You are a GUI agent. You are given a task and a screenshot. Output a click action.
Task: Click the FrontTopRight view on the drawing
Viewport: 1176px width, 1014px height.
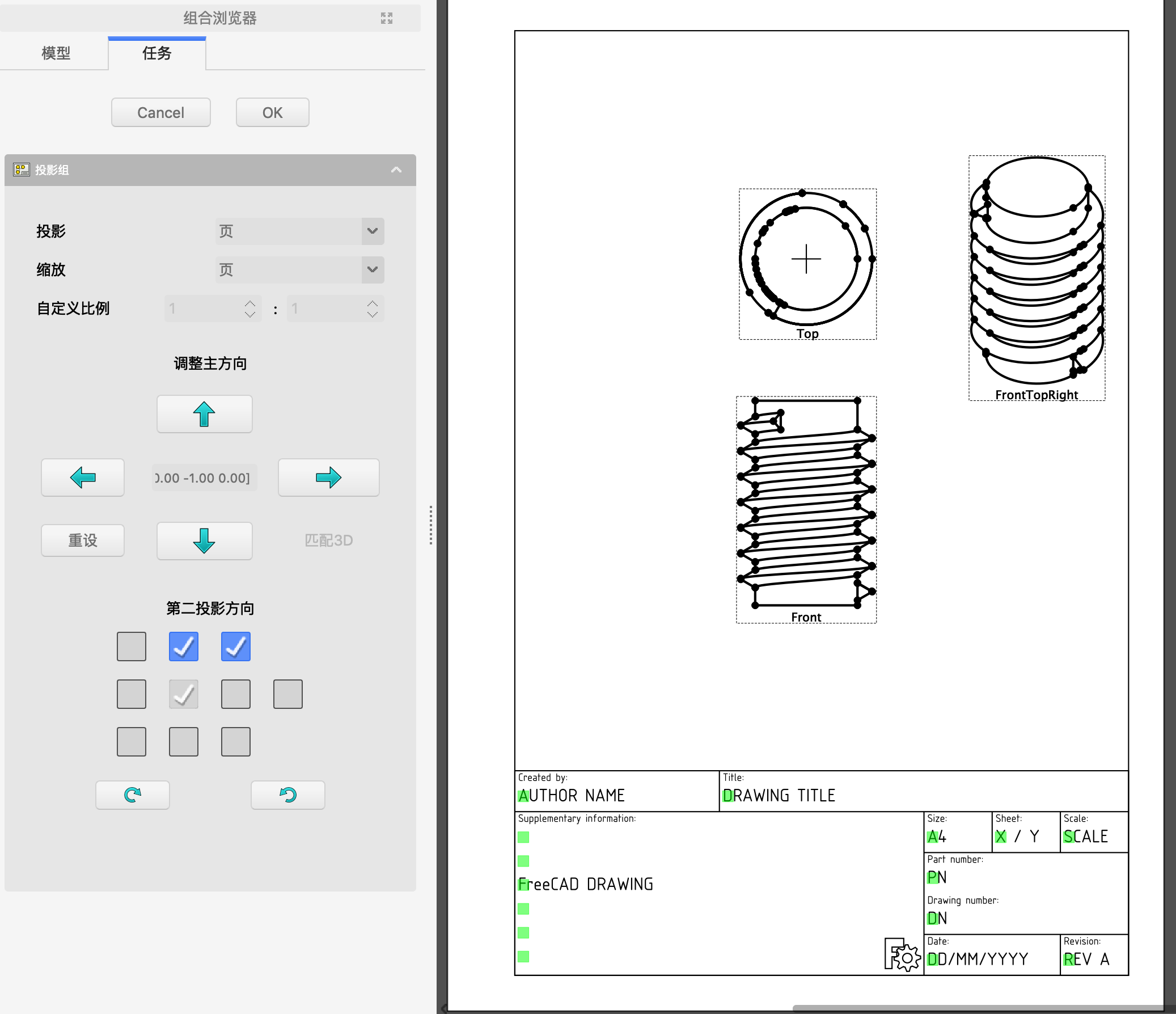click(x=1037, y=278)
